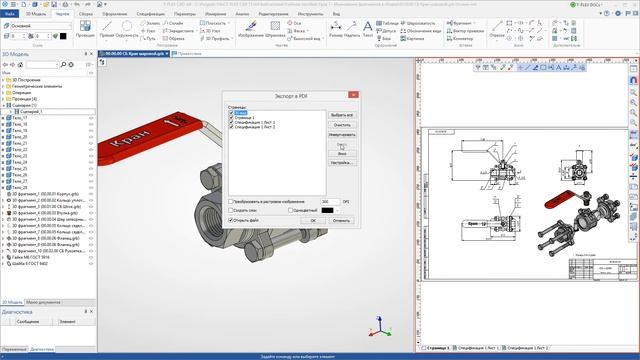Confirm PDF export with OK
This screenshot has width=640, height=360.
(x=313, y=220)
